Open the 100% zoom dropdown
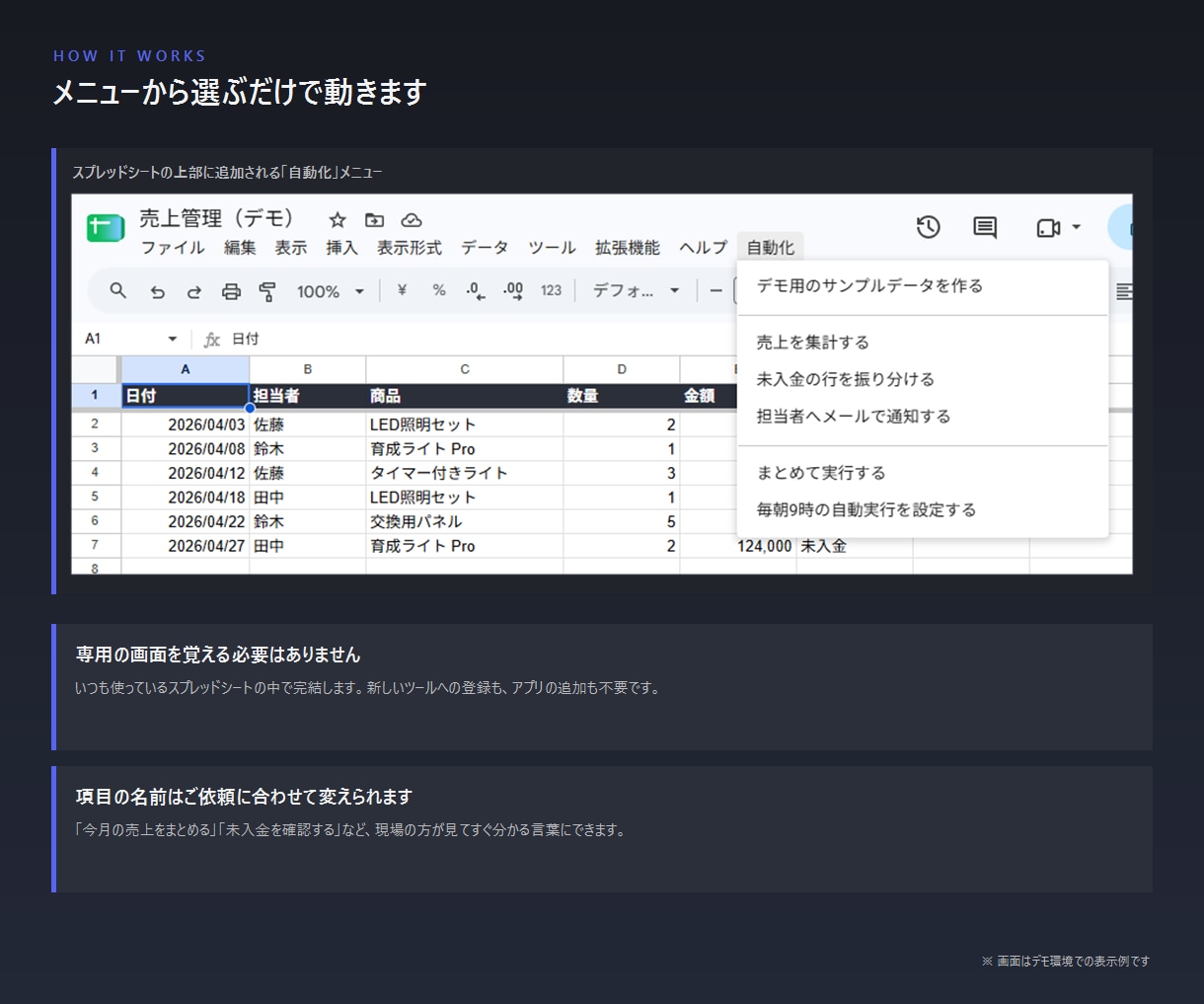 tap(331, 291)
